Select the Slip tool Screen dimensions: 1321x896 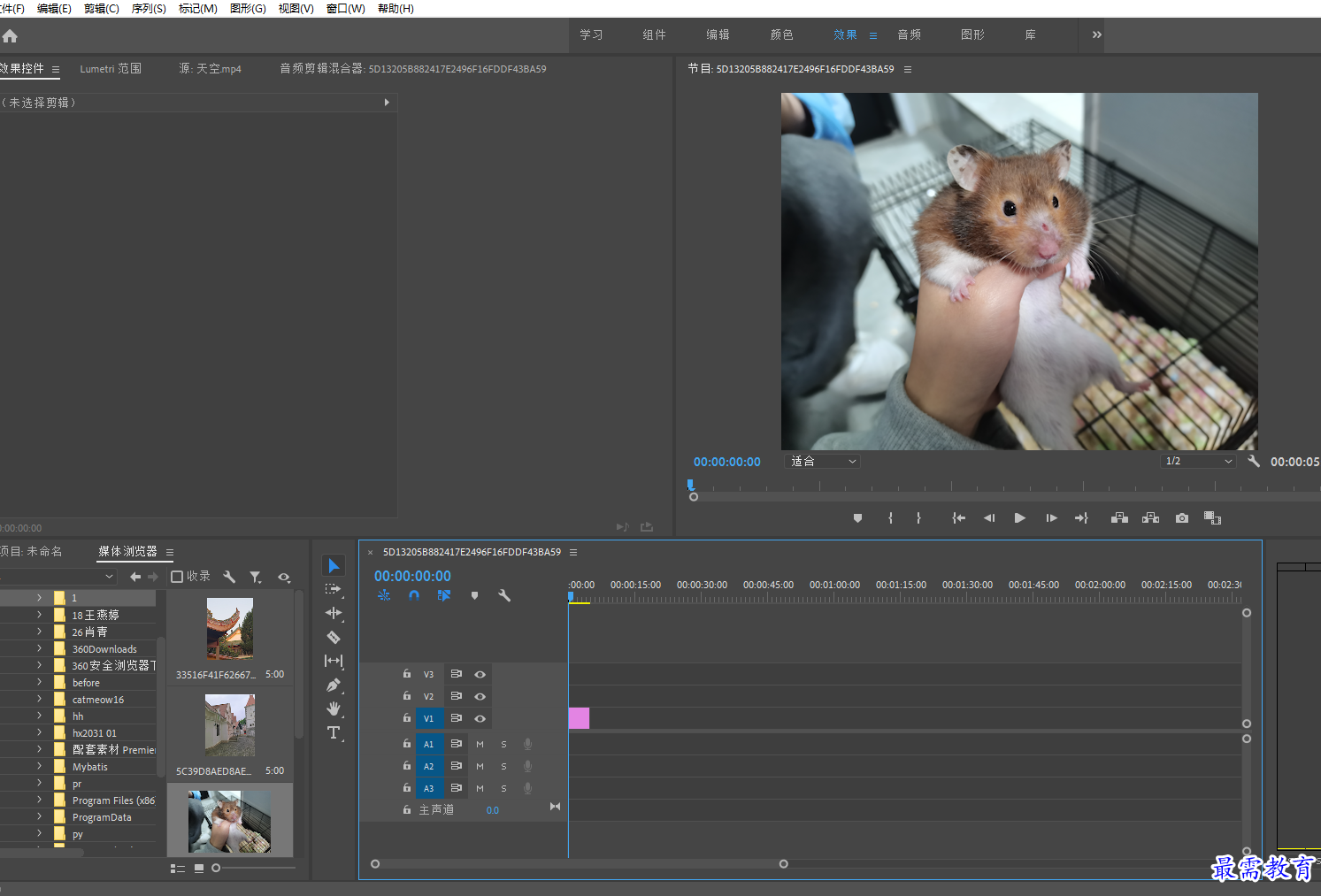click(x=334, y=661)
